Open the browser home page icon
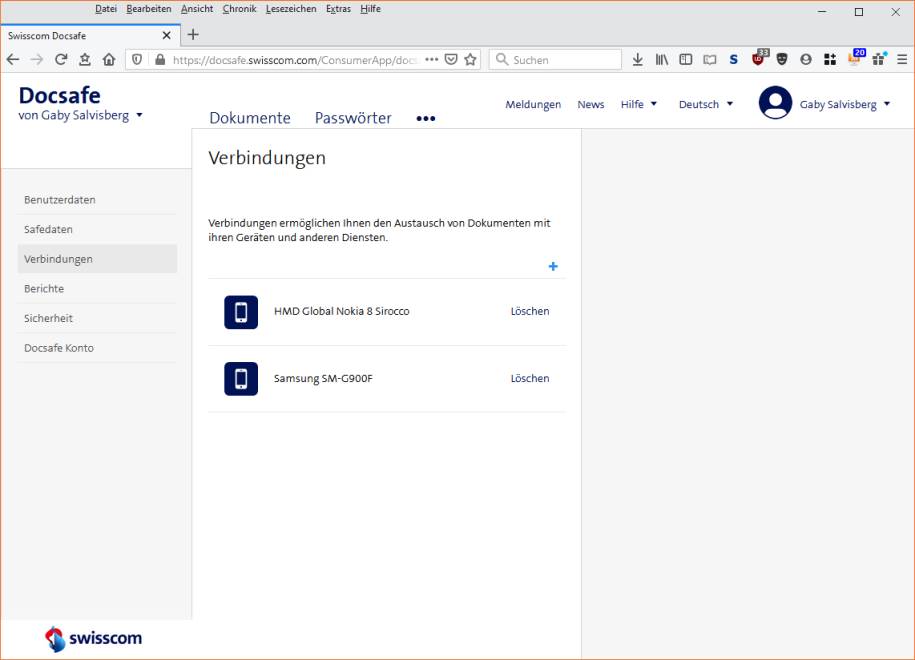 (x=109, y=60)
